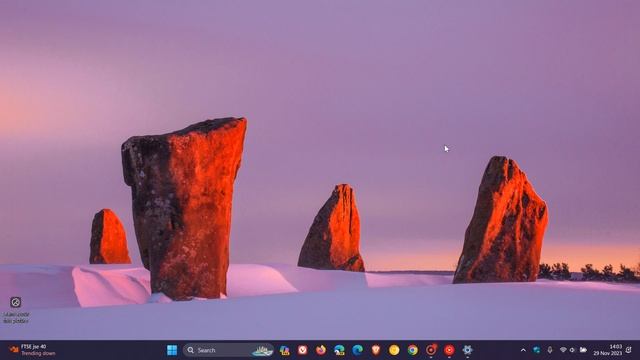
Task: Open the Settings gear app in taskbar
Action: click(x=467, y=350)
